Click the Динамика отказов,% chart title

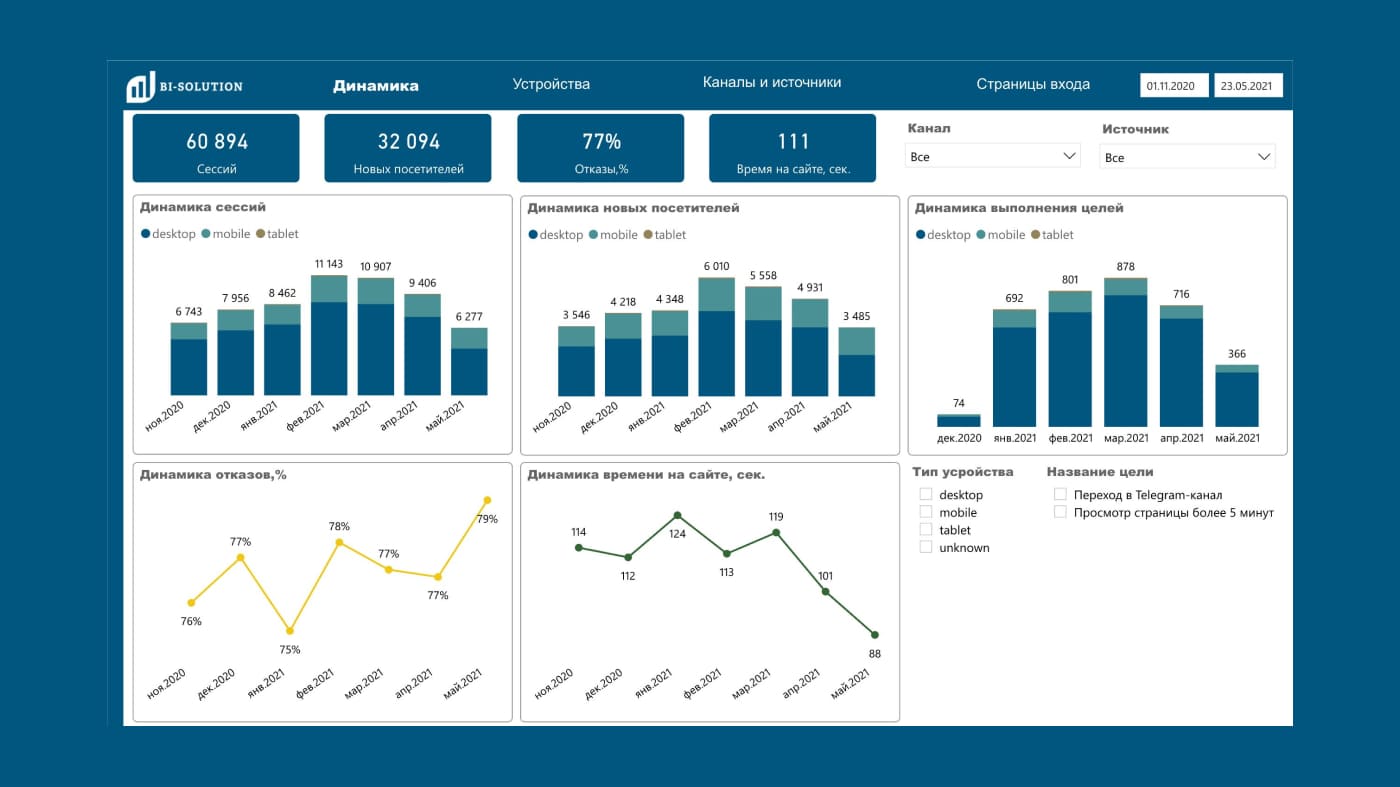tap(213, 475)
